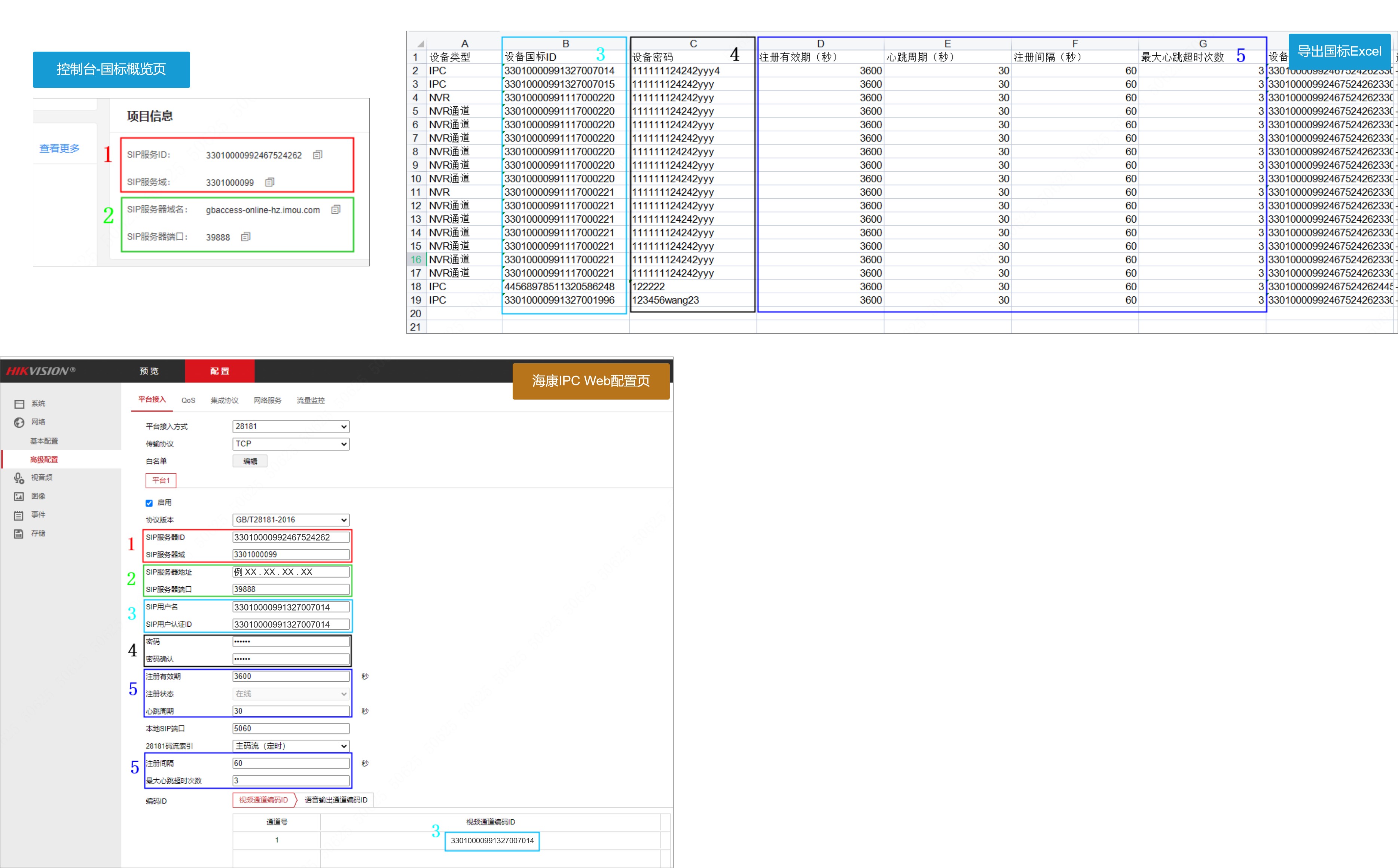The image size is (1398, 868).
Task: Open 事件 sidebar icon
Action: click(19, 515)
